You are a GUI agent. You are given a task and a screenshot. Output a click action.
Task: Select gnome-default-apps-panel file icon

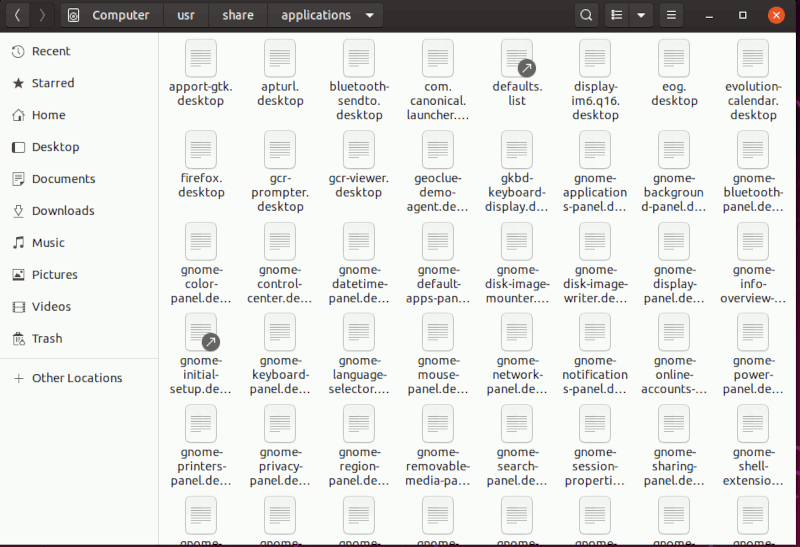tap(438, 241)
